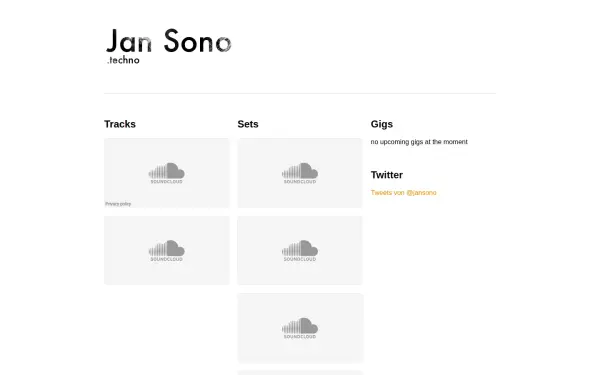Click the Sets heading
The width and height of the screenshot is (600, 375).
(248, 124)
